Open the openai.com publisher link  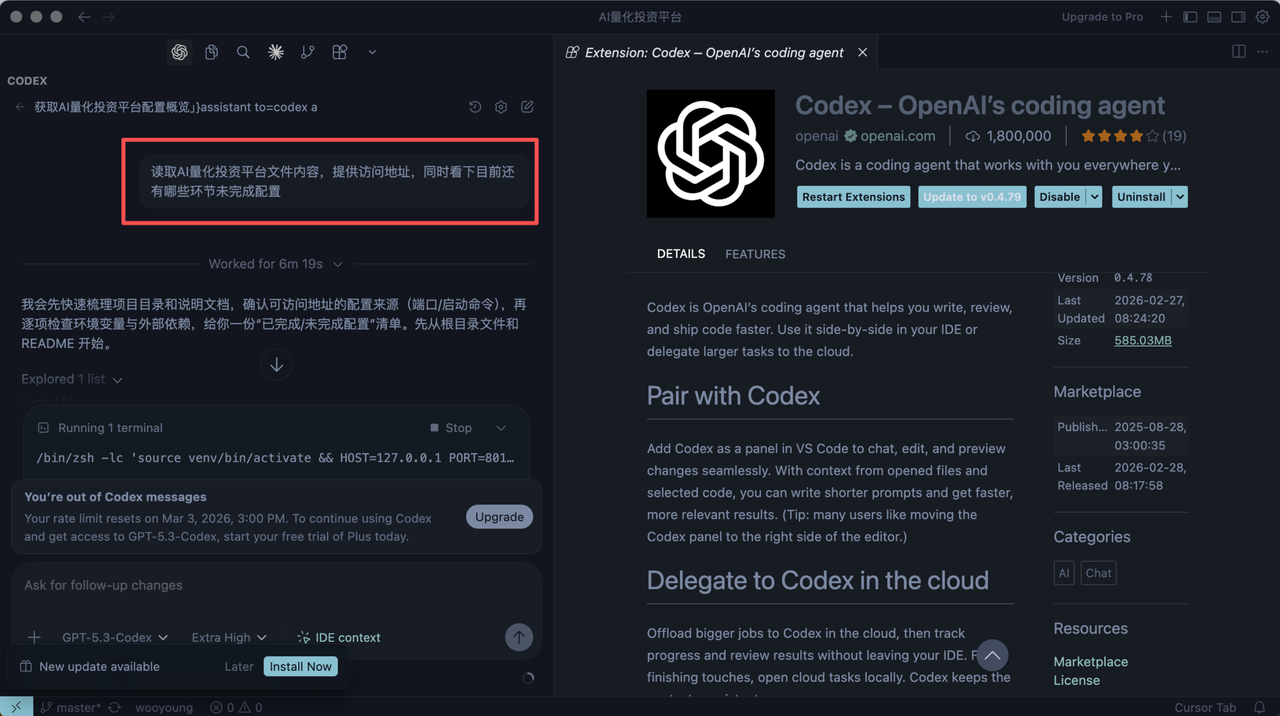click(x=897, y=136)
